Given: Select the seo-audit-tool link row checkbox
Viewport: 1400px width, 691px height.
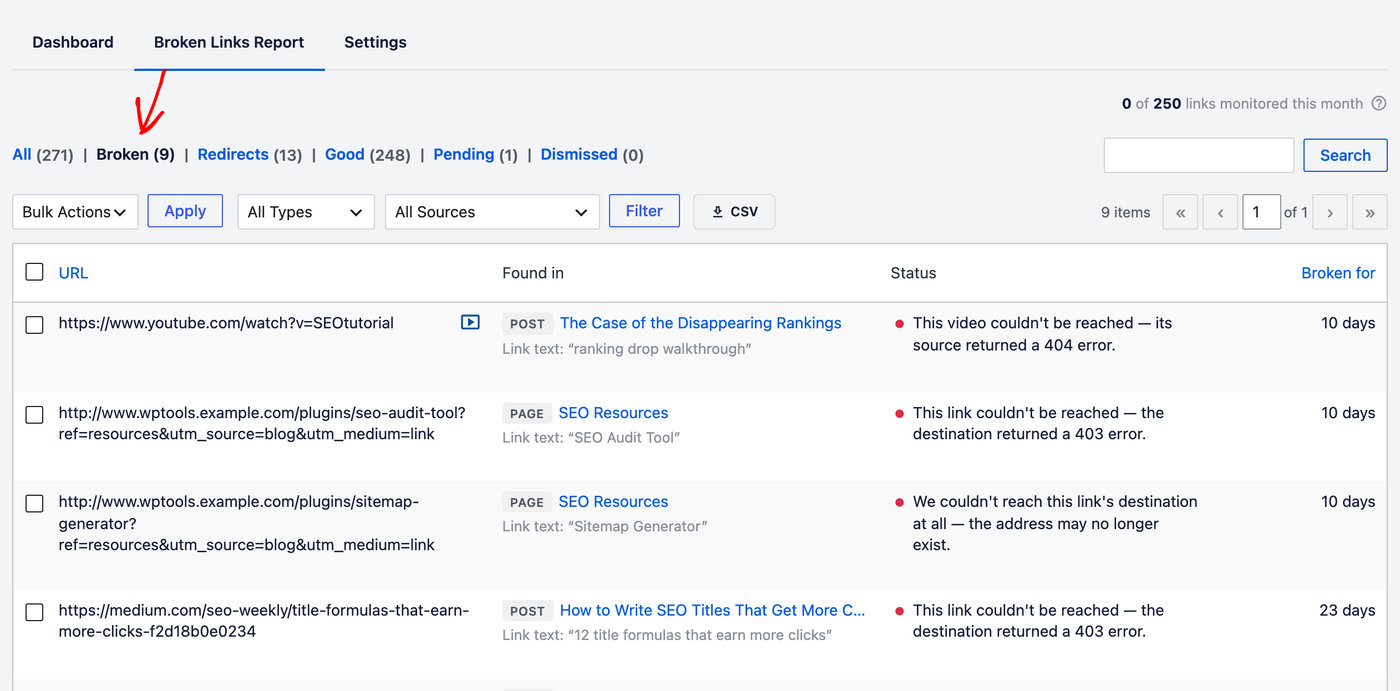Looking at the screenshot, I should (x=35, y=414).
